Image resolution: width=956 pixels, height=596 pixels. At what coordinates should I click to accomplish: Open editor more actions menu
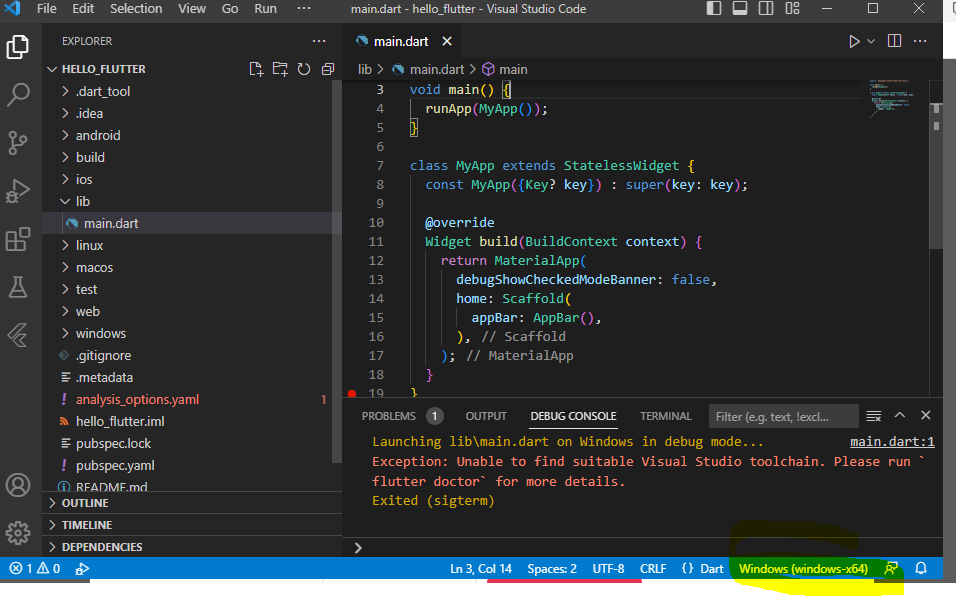[x=920, y=41]
